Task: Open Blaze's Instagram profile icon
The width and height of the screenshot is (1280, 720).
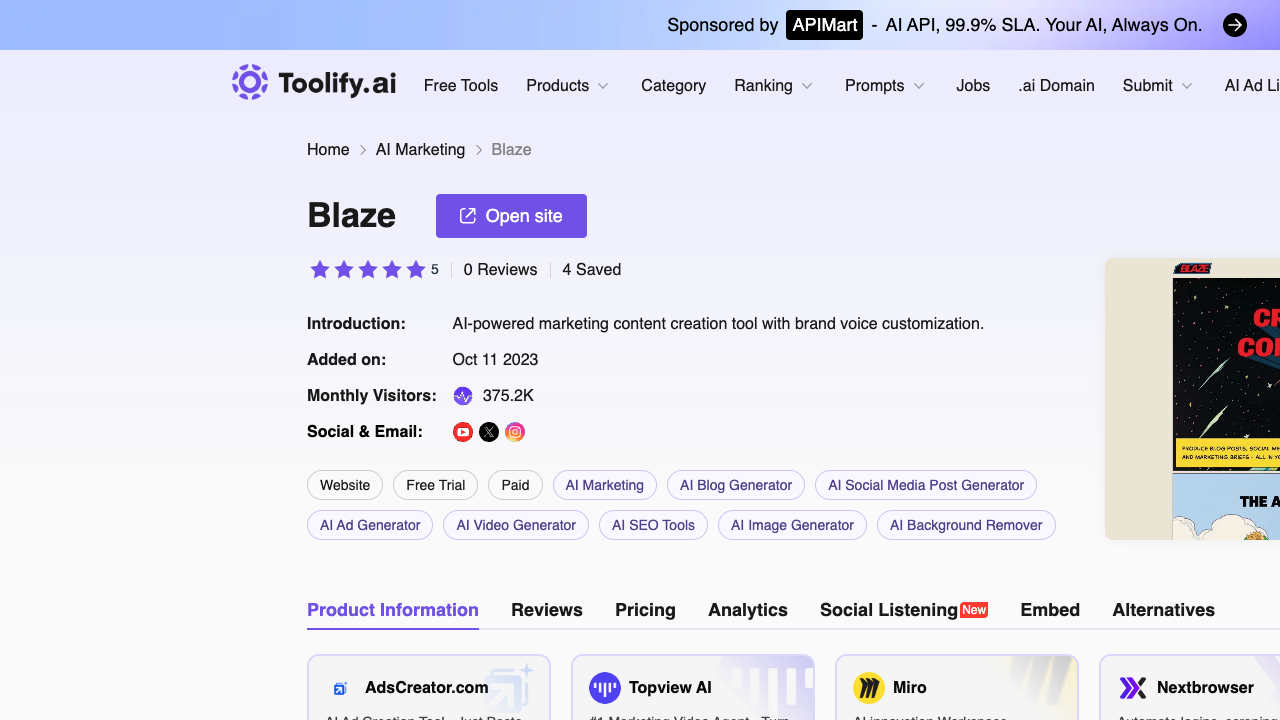Action: 515,432
